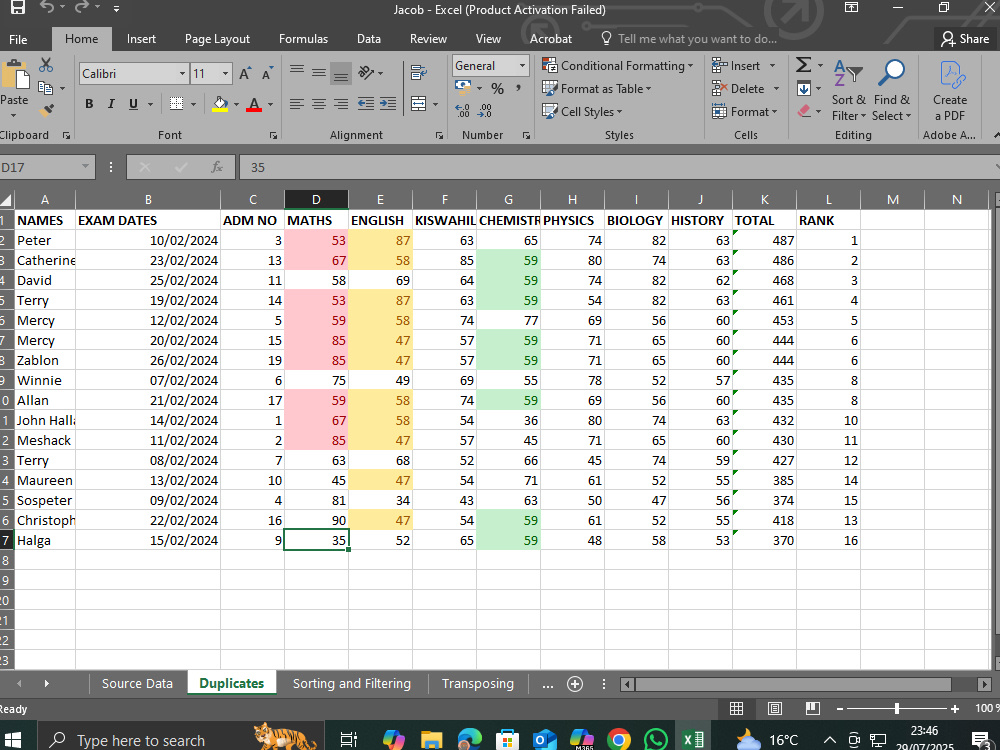Open WhatsApp from the taskbar
The image size is (1000, 750).
coord(656,740)
